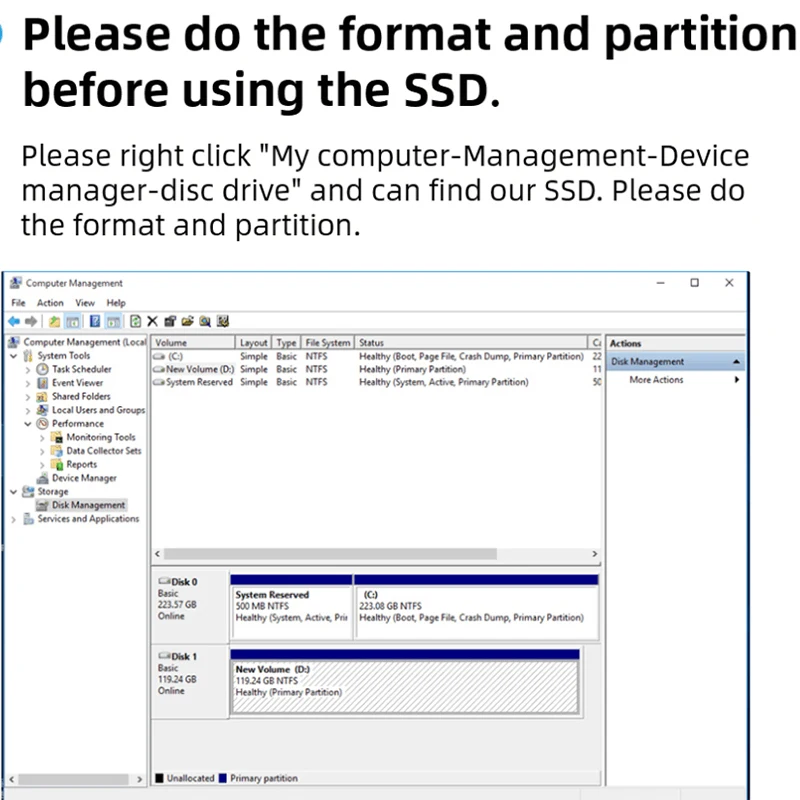The height and width of the screenshot is (800, 800).
Task: Select New Volume (D:) 119.24 GB partition
Action: tap(405, 682)
